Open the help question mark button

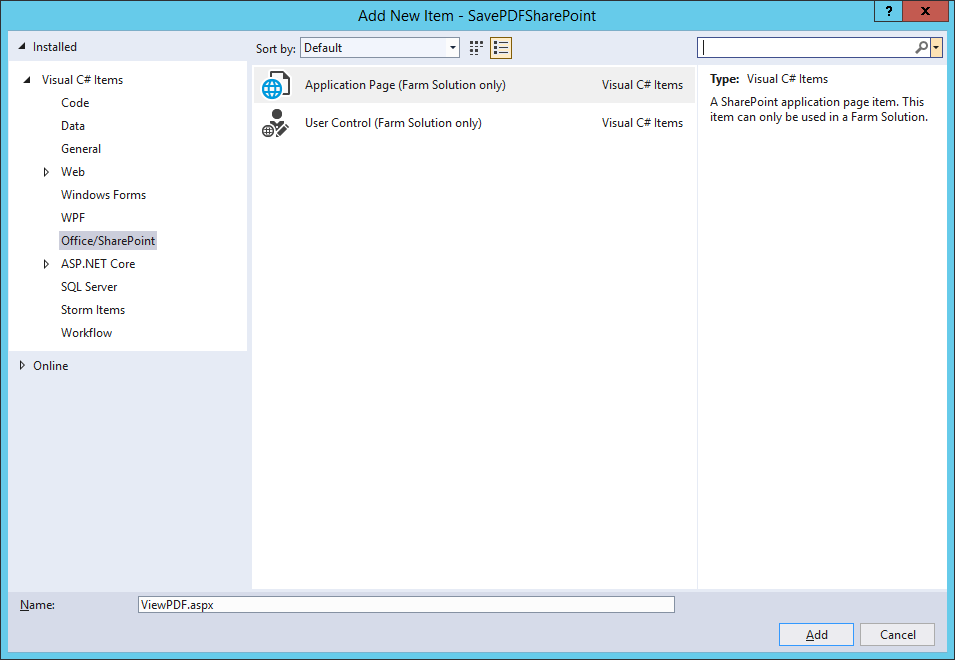tap(889, 11)
